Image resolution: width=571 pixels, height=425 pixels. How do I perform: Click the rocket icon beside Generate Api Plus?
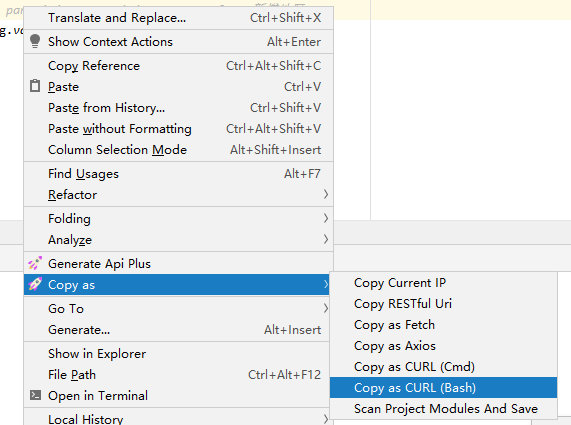[x=35, y=263]
